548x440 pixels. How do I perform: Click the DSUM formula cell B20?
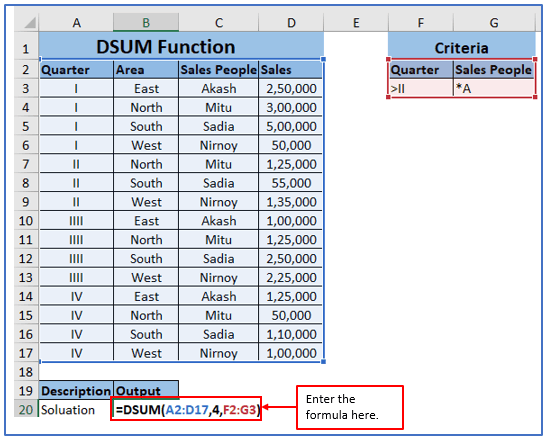click(186, 409)
